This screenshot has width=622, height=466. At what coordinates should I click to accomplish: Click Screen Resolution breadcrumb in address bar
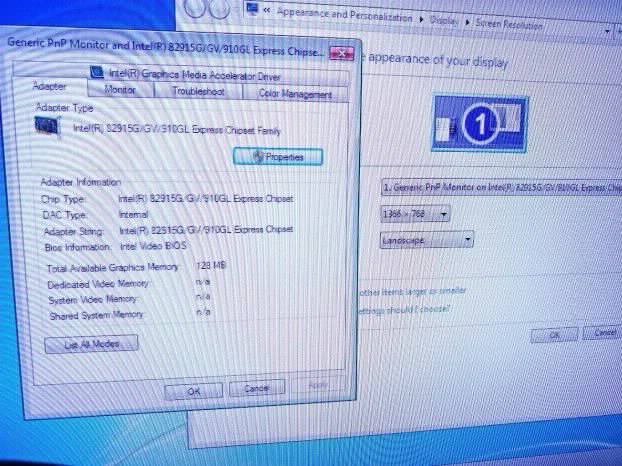click(509, 24)
